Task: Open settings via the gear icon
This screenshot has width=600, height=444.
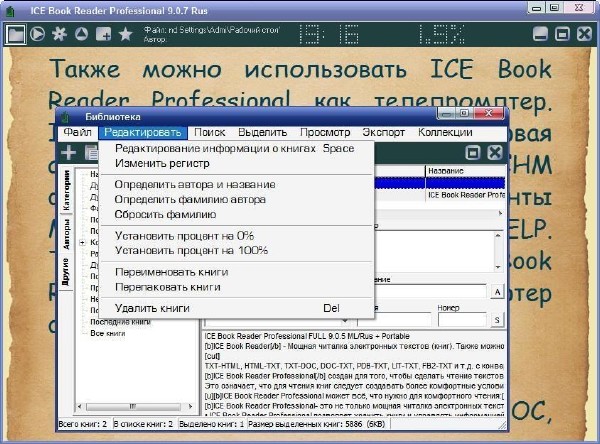Action: 60,33
